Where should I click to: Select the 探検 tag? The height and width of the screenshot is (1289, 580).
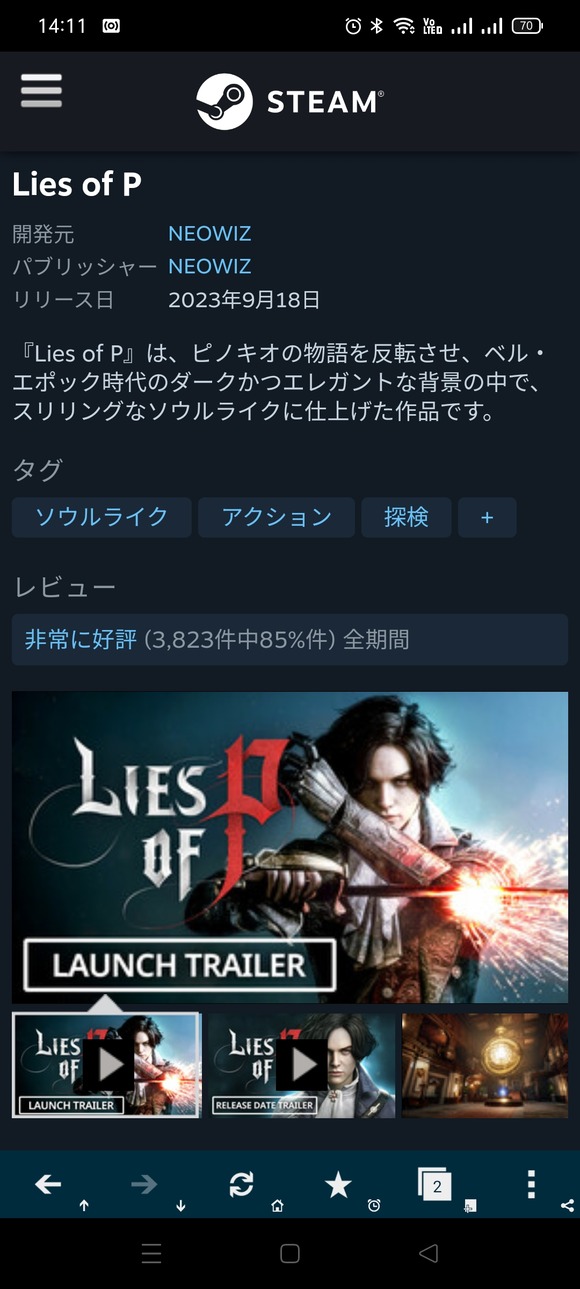click(x=406, y=517)
